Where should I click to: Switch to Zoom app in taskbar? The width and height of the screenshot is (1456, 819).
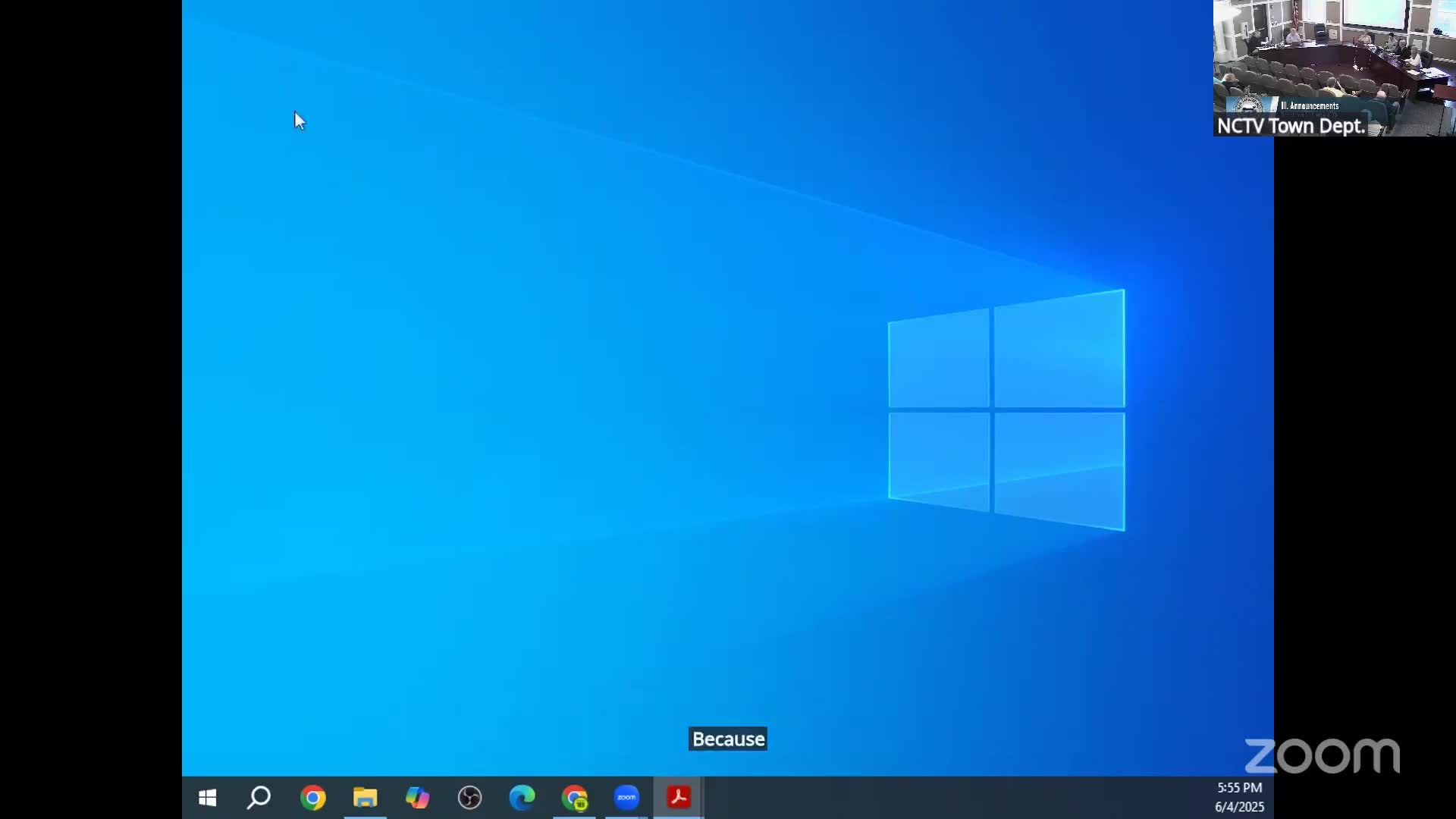626,798
